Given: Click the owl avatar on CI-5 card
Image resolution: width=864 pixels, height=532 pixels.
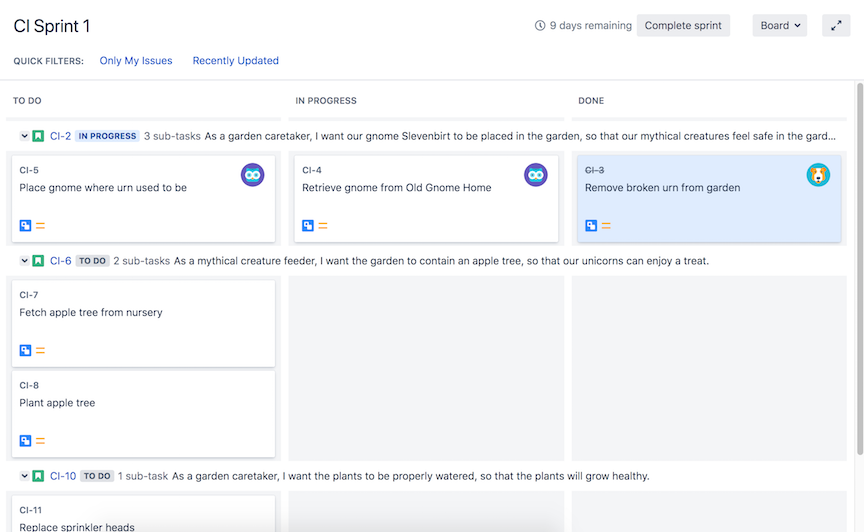Looking at the screenshot, I should coord(252,175).
